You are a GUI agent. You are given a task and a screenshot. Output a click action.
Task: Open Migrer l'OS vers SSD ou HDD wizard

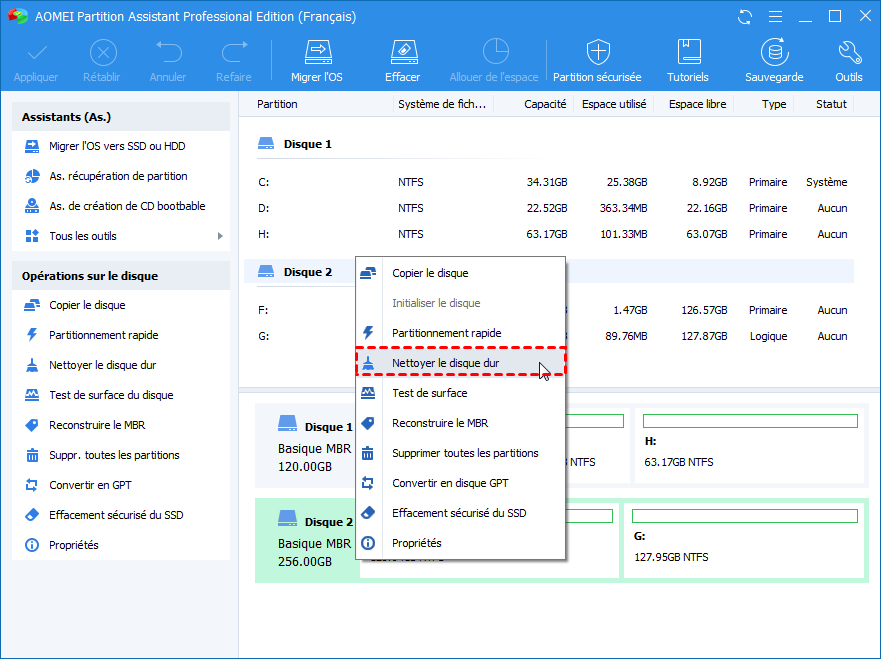[117, 146]
